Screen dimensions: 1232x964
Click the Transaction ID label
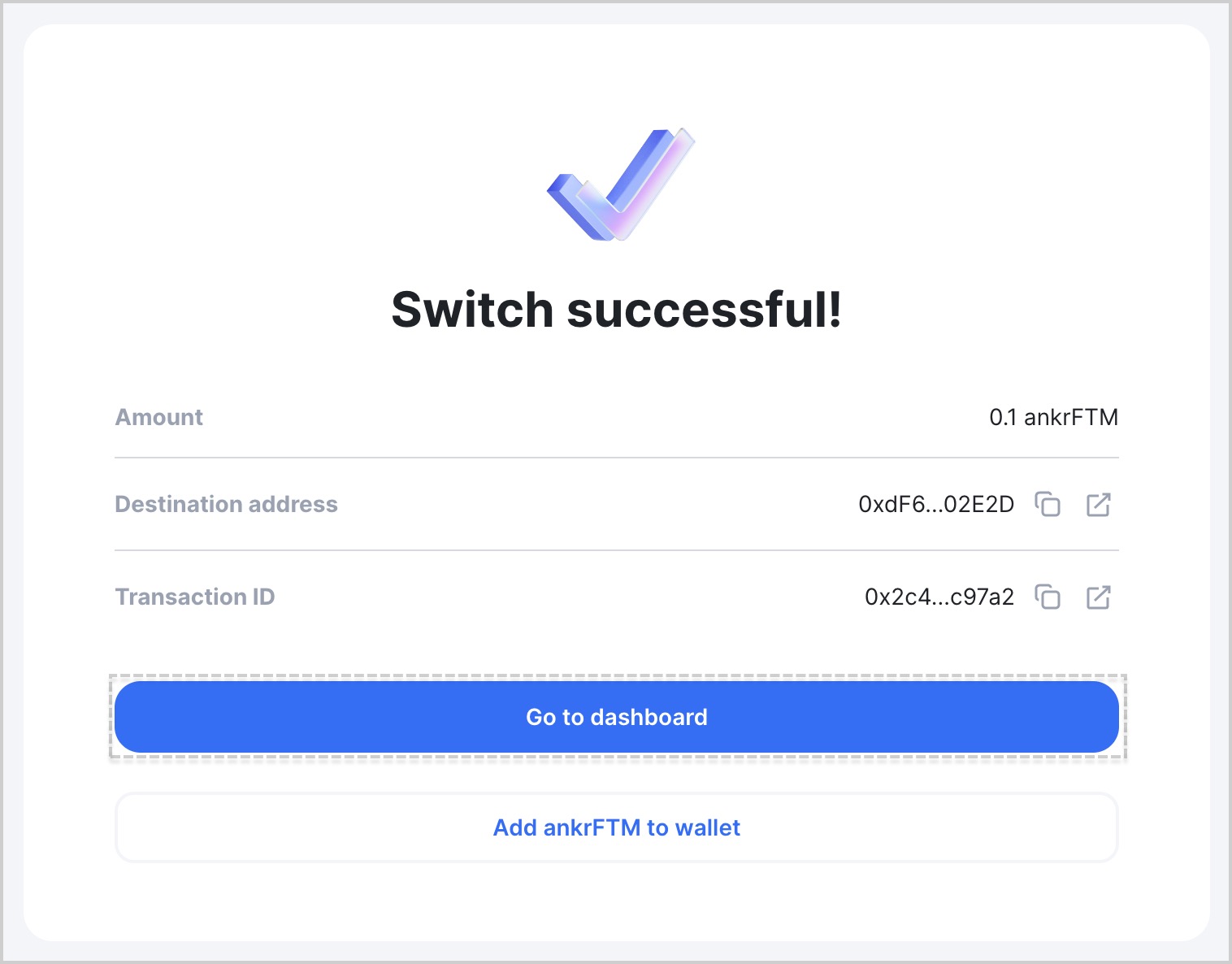[x=195, y=597]
